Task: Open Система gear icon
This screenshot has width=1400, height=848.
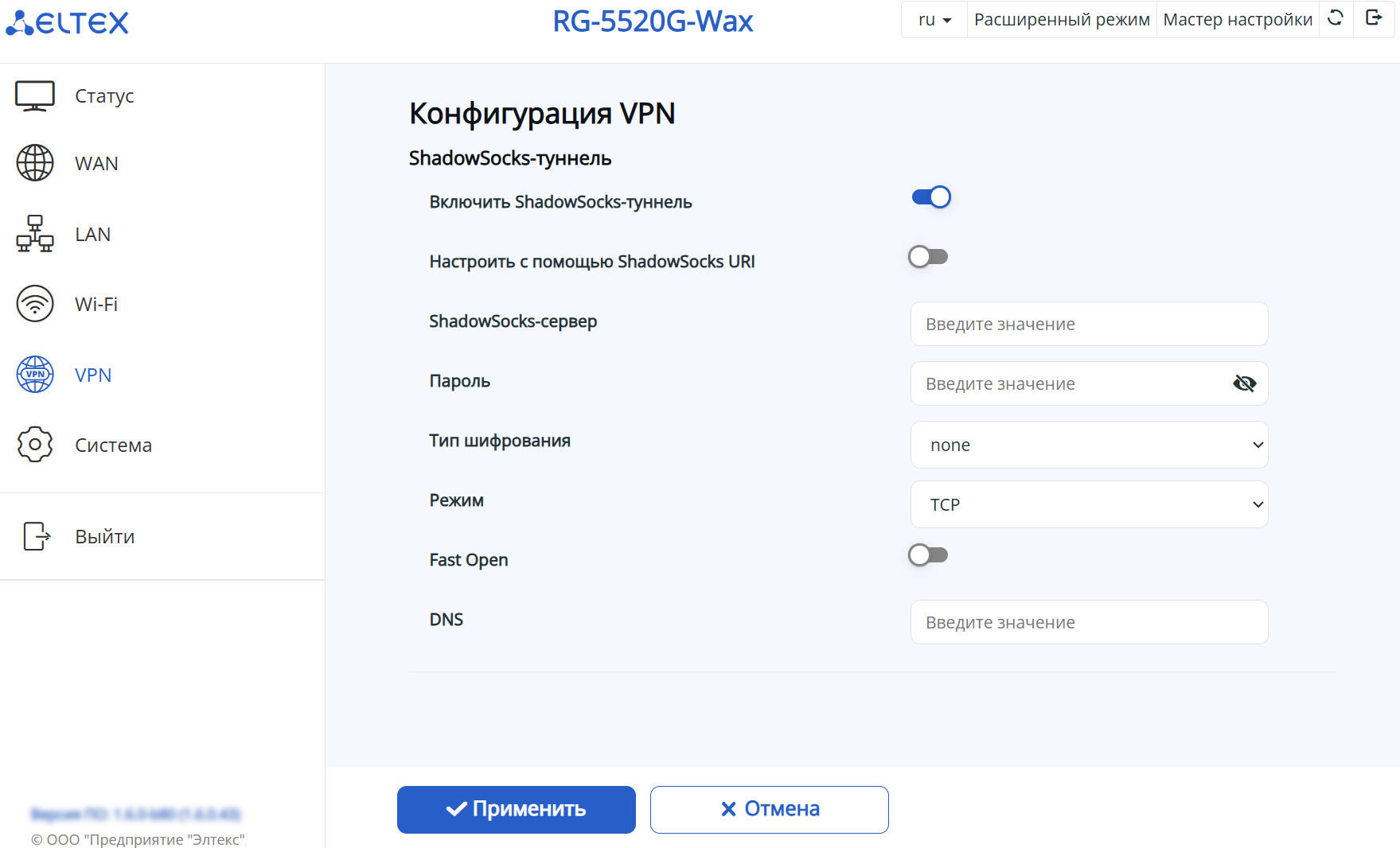Action: point(35,445)
